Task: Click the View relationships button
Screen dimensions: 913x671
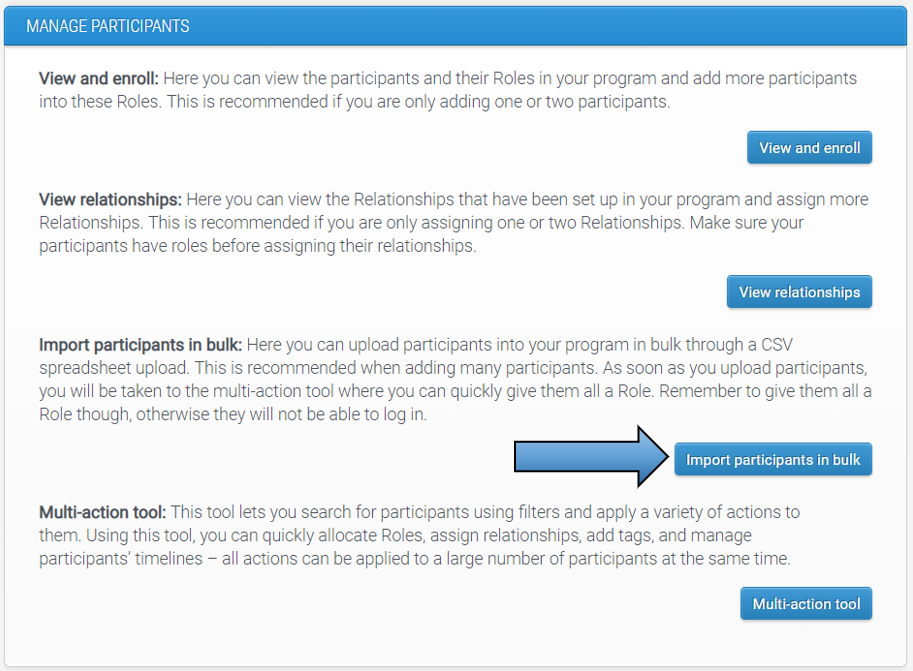Action: click(799, 291)
